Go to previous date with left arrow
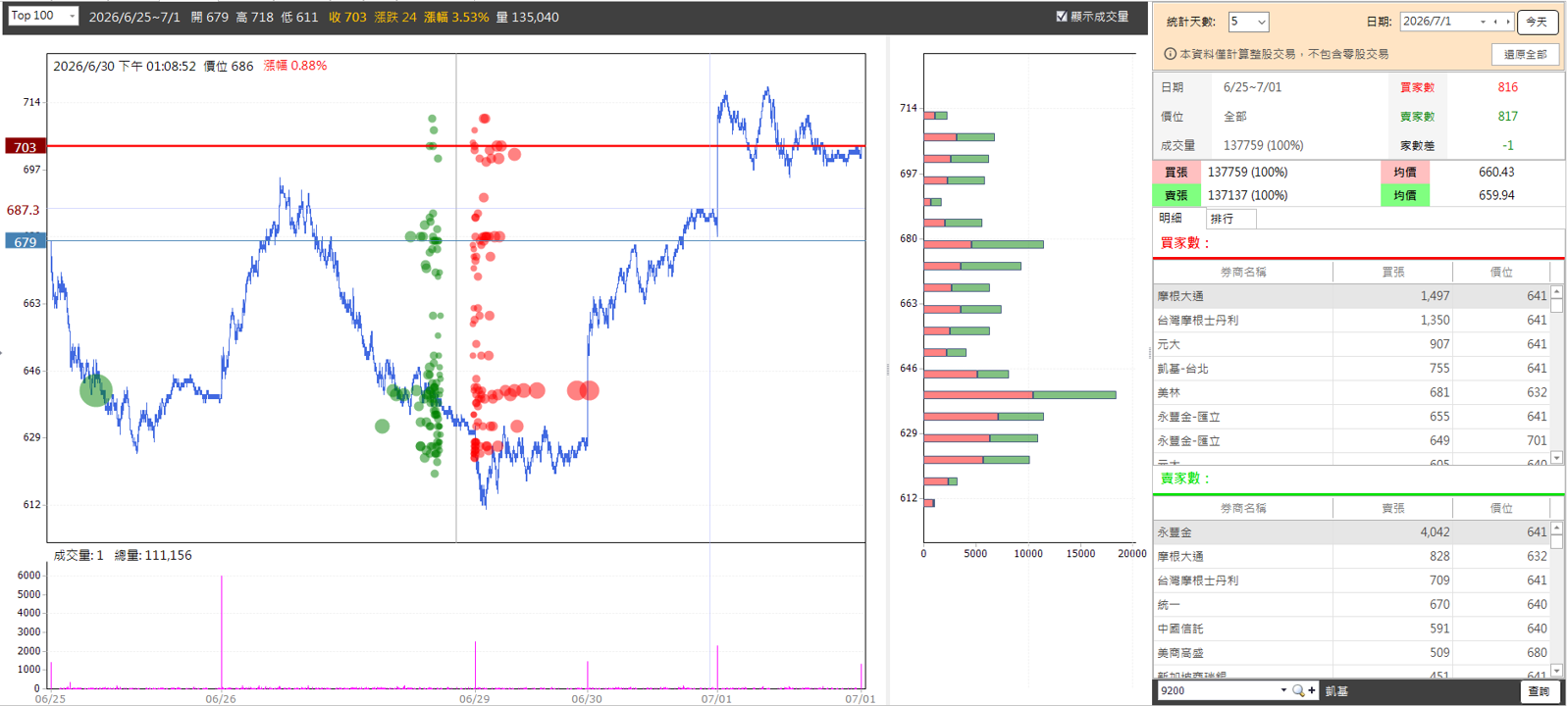 pos(1495,22)
